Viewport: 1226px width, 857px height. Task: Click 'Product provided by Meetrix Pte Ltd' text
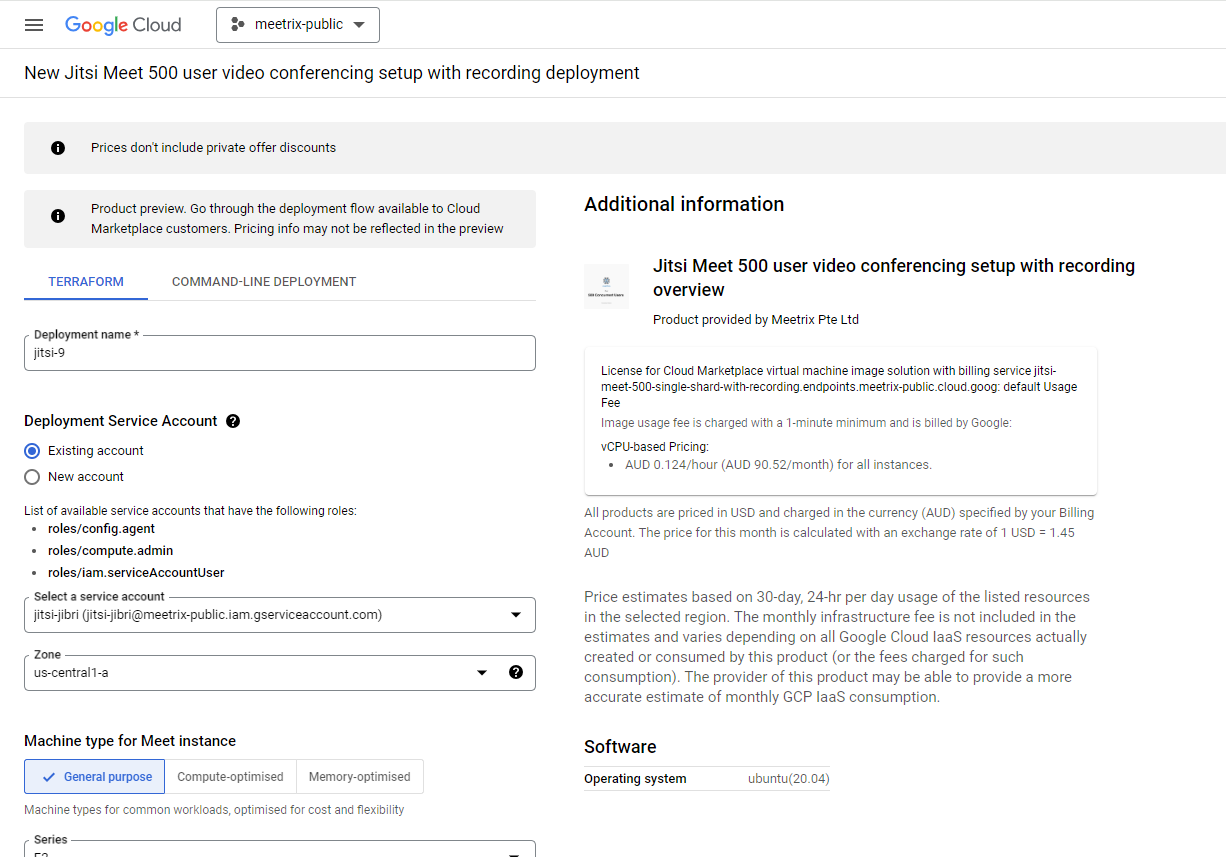pyautogui.click(x=756, y=320)
